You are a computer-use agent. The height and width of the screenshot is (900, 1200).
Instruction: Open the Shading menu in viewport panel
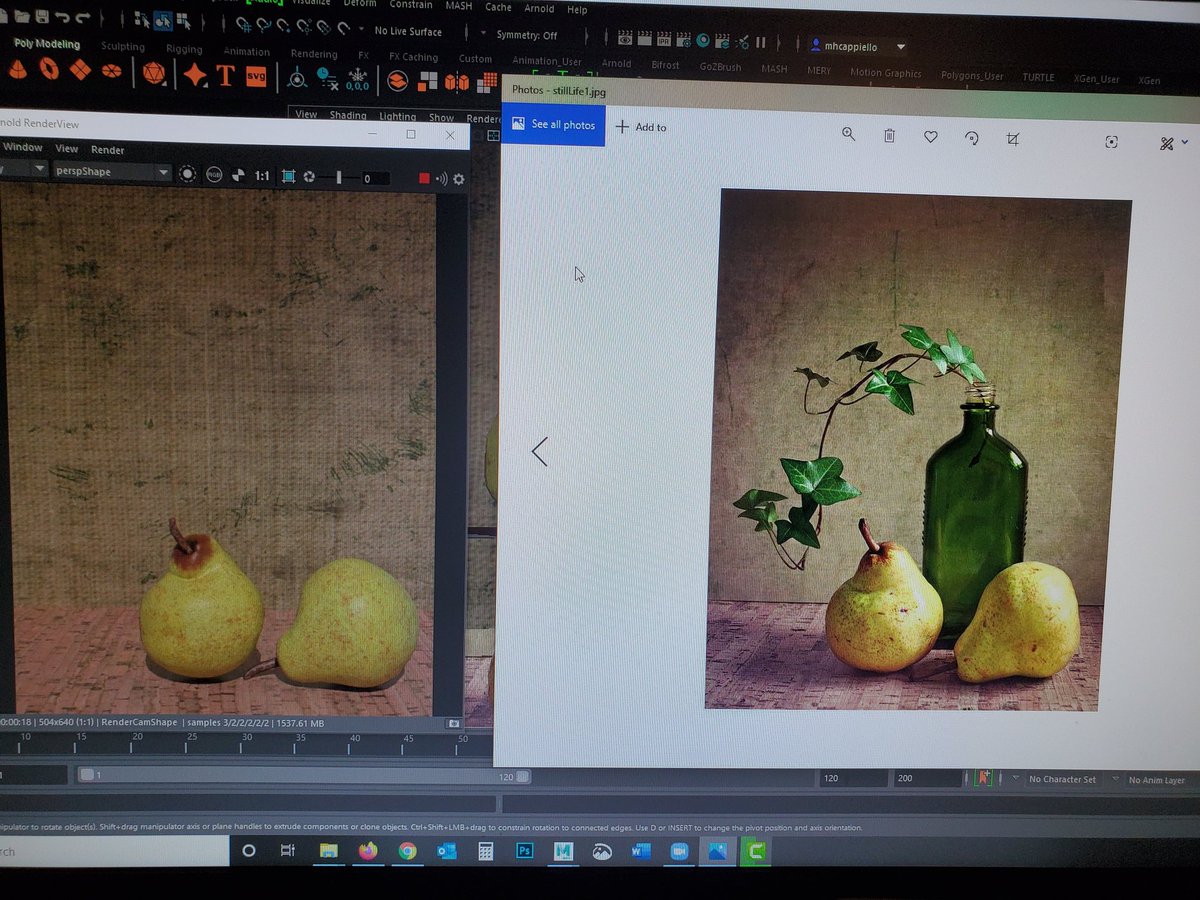click(x=348, y=115)
